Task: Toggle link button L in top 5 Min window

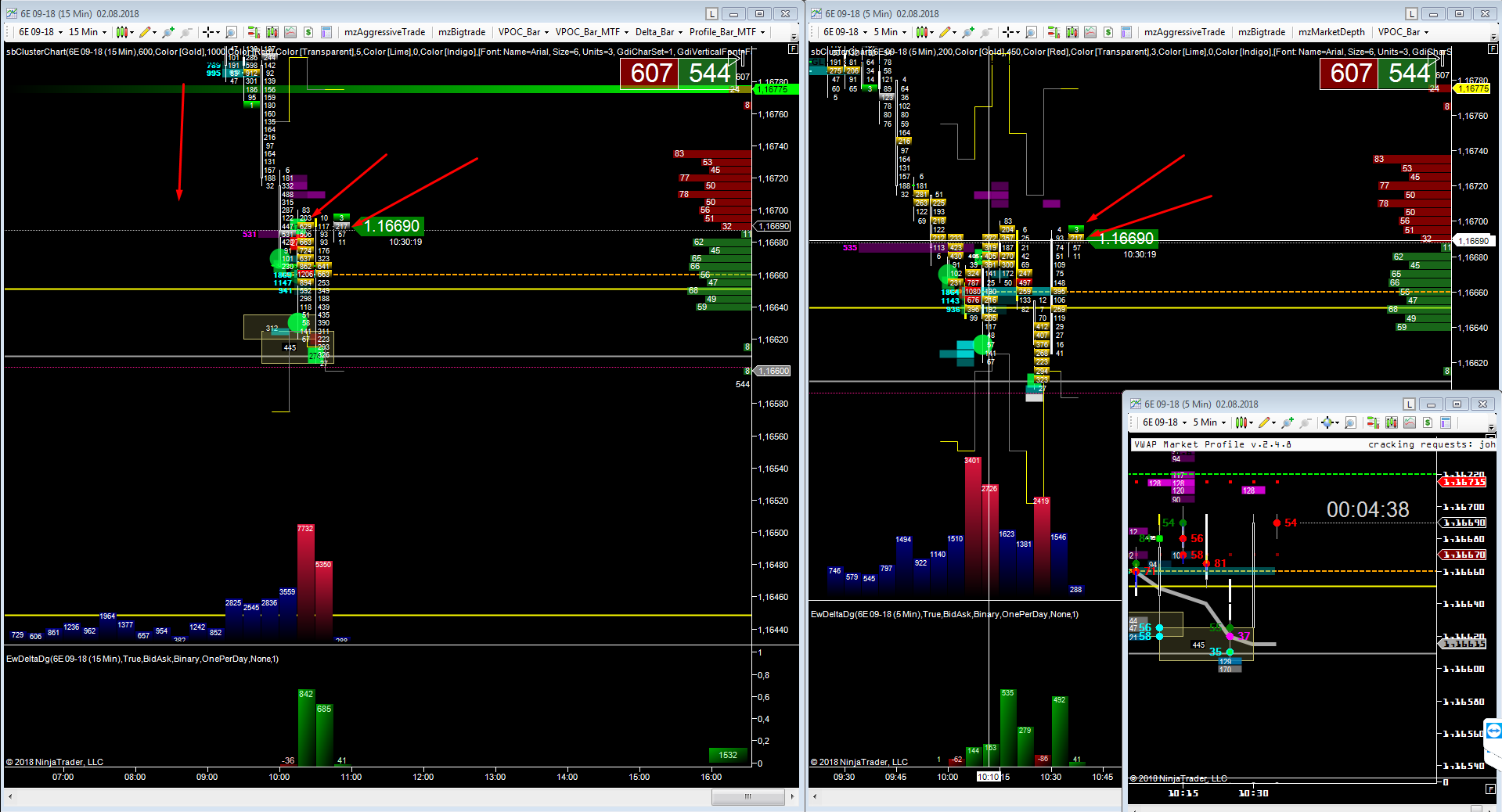Action: click(x=1411, y=13)
